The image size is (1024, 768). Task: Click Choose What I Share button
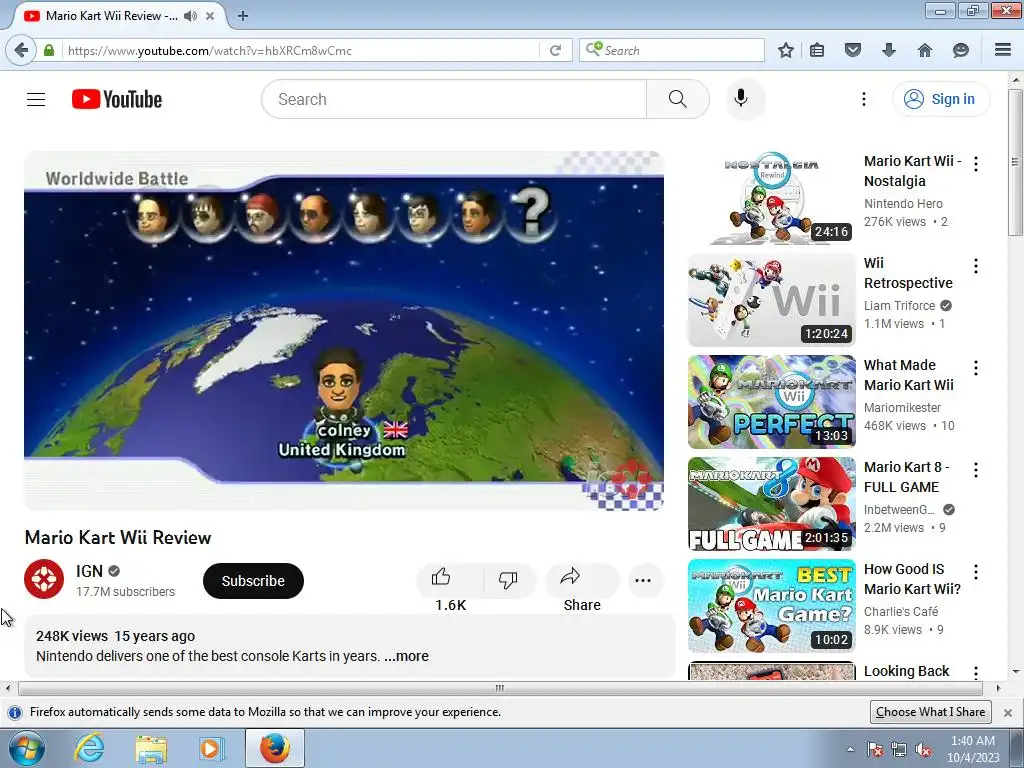(x=931, y=712)
